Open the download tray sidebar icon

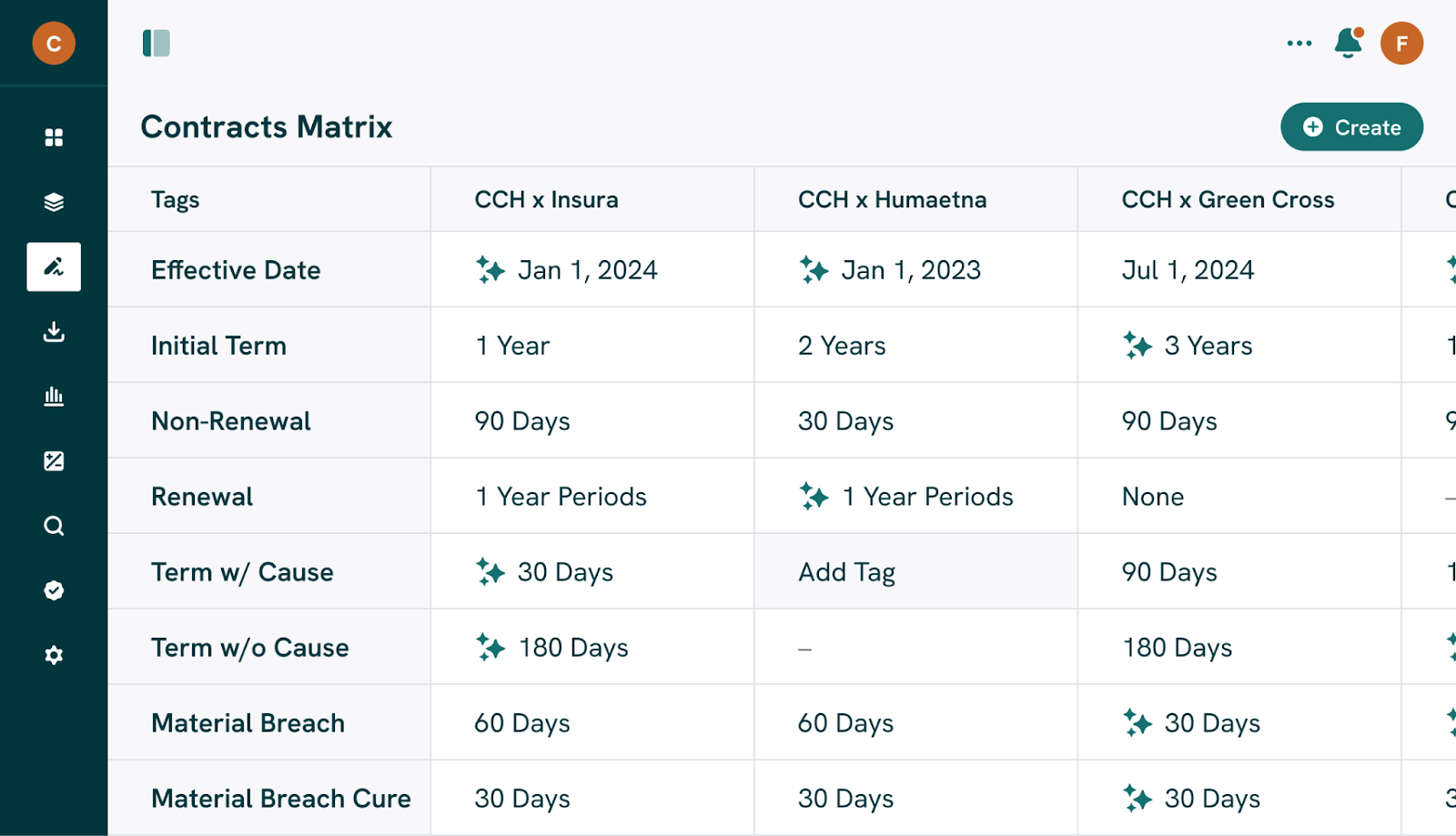(54, 332)
